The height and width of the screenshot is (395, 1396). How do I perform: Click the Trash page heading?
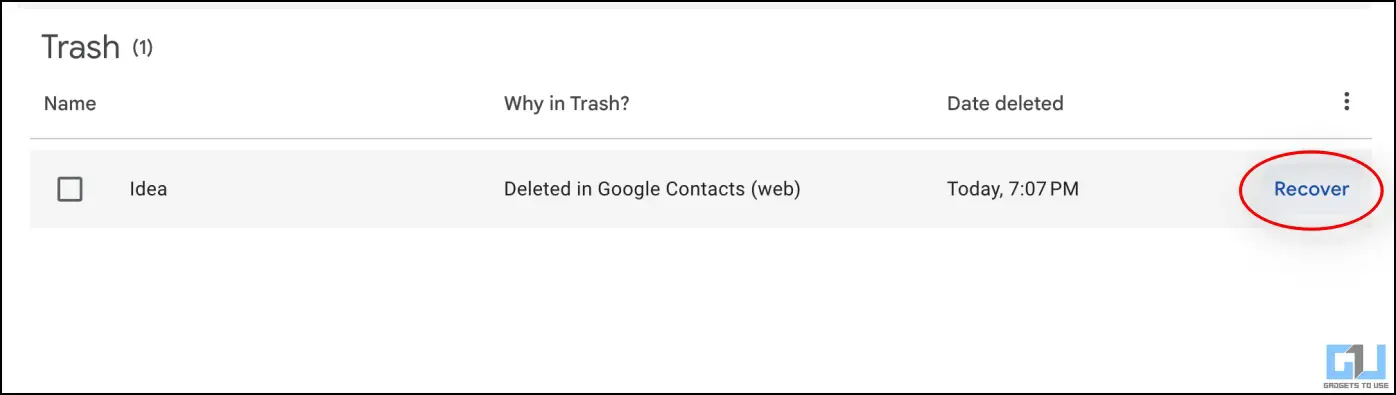click(81, 47)
